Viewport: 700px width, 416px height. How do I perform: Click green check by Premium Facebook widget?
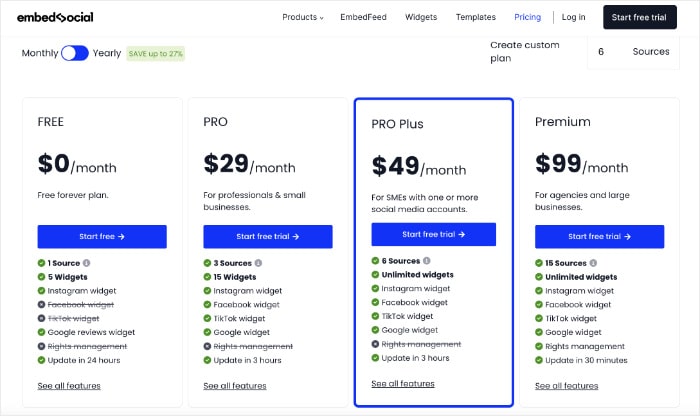tap(539, 304)
